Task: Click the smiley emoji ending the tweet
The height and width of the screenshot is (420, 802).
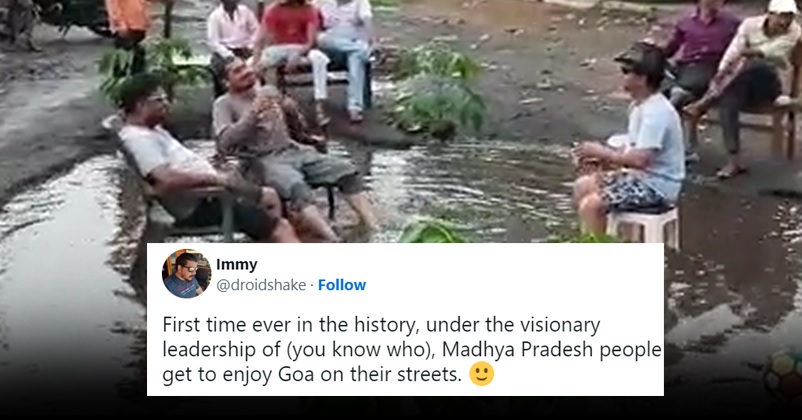Action: pyautogui.click(x=481, y=374)
